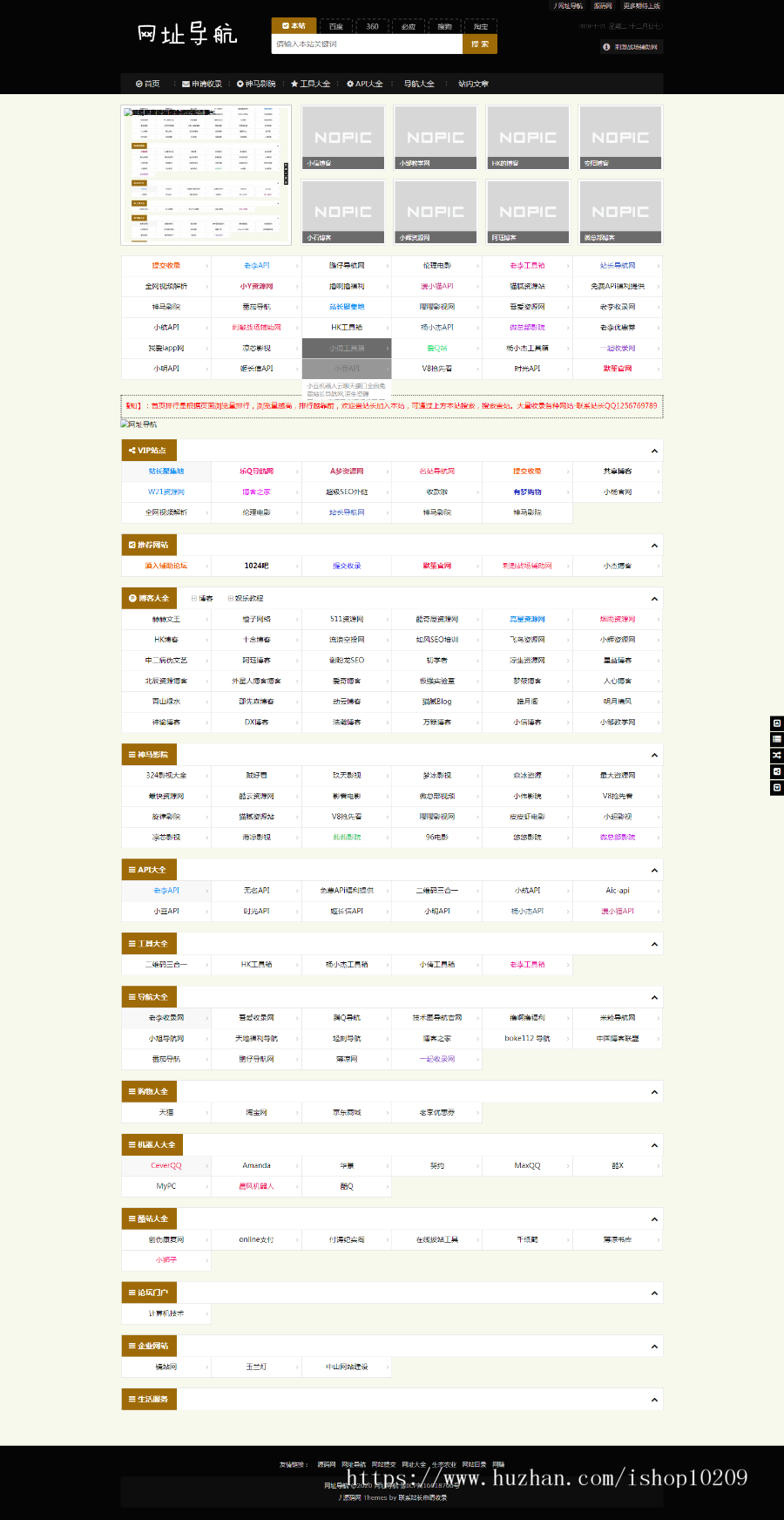Open 工具大全 in the navigation bar
This screenshot has height=1520, width=784.
[x=310, y=85]
